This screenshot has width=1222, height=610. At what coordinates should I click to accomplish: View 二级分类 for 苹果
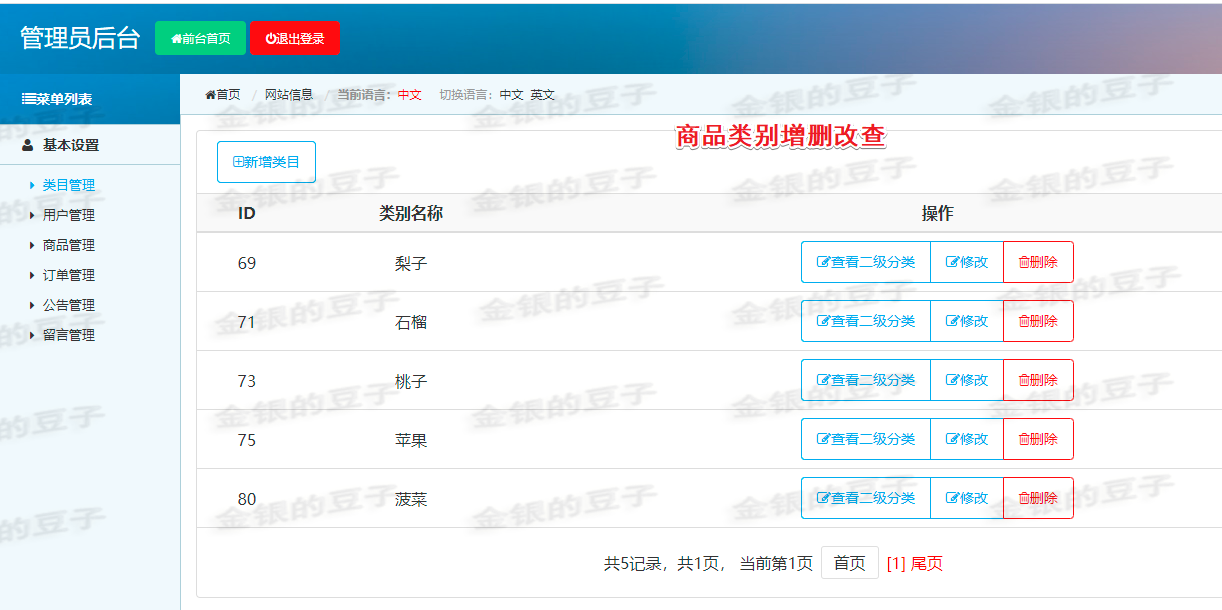[x=866, y=439]
